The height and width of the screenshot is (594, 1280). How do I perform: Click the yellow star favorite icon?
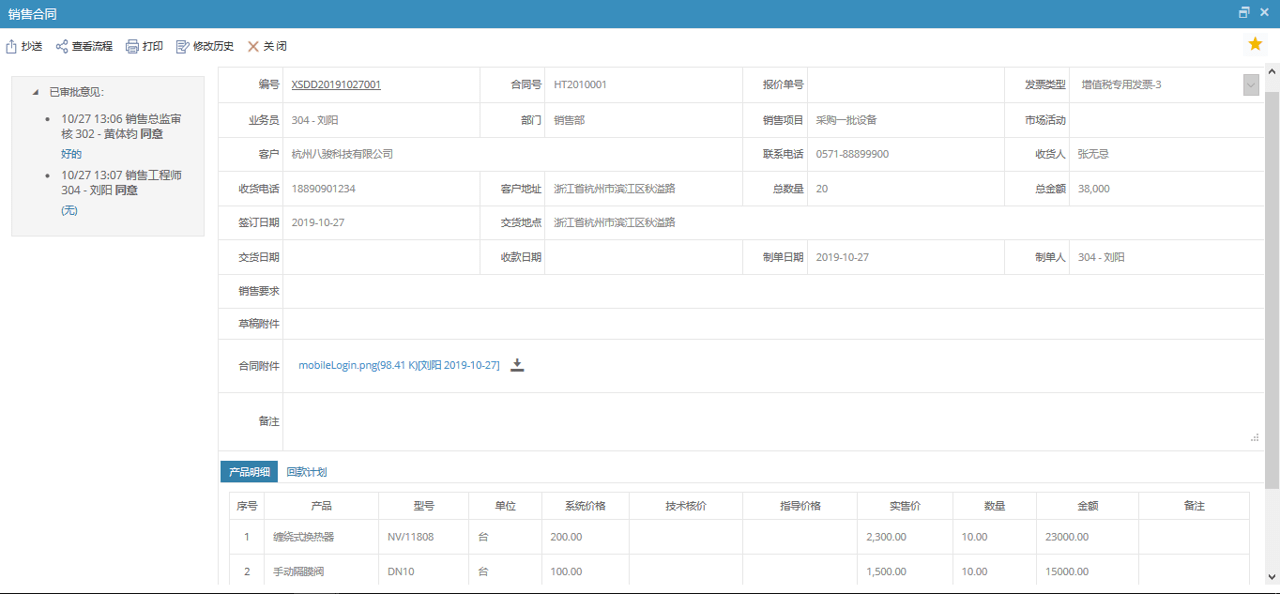(x=1255, y=44)
